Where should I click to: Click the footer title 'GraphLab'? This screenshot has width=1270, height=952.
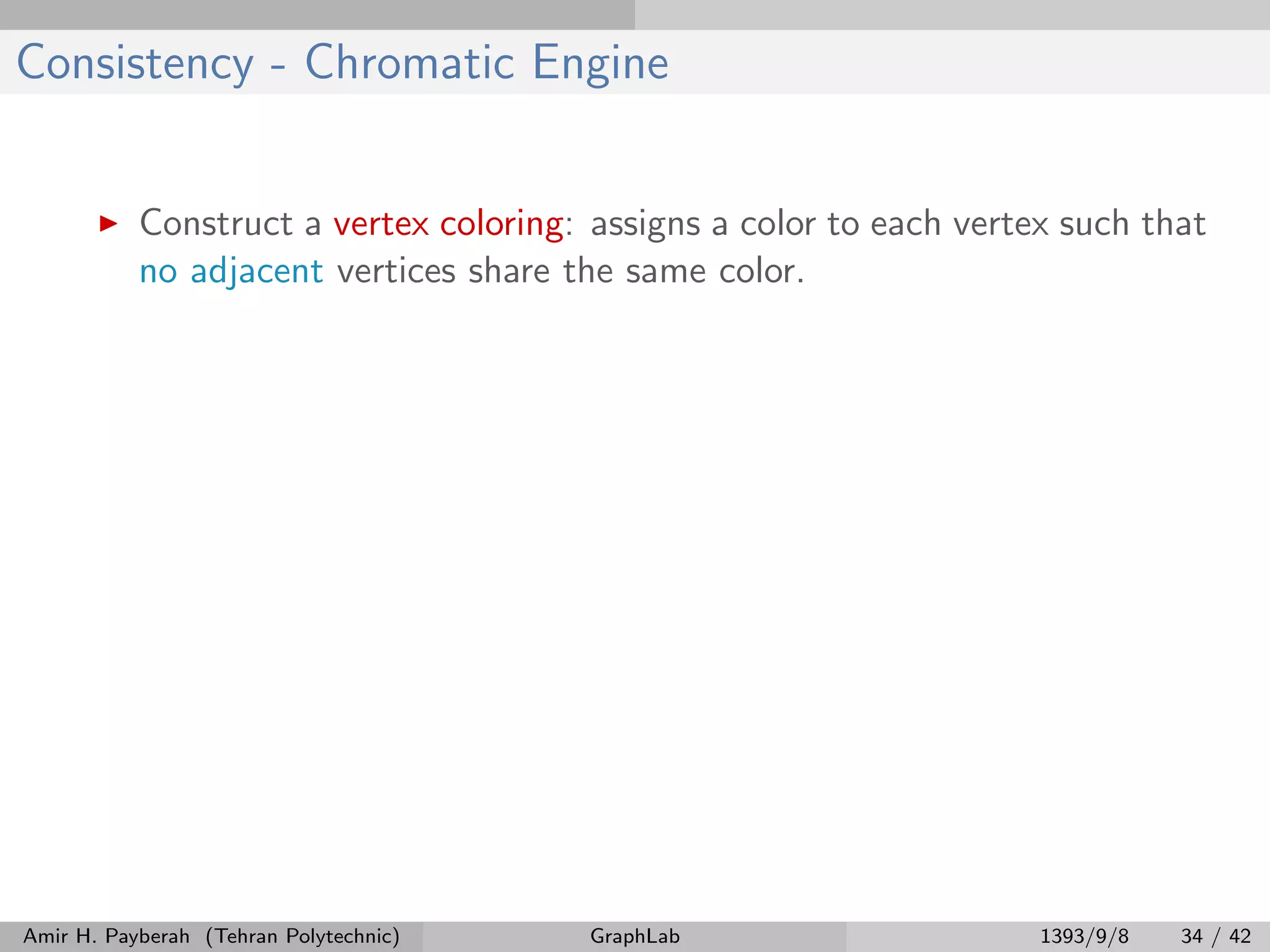pos(635,936)
